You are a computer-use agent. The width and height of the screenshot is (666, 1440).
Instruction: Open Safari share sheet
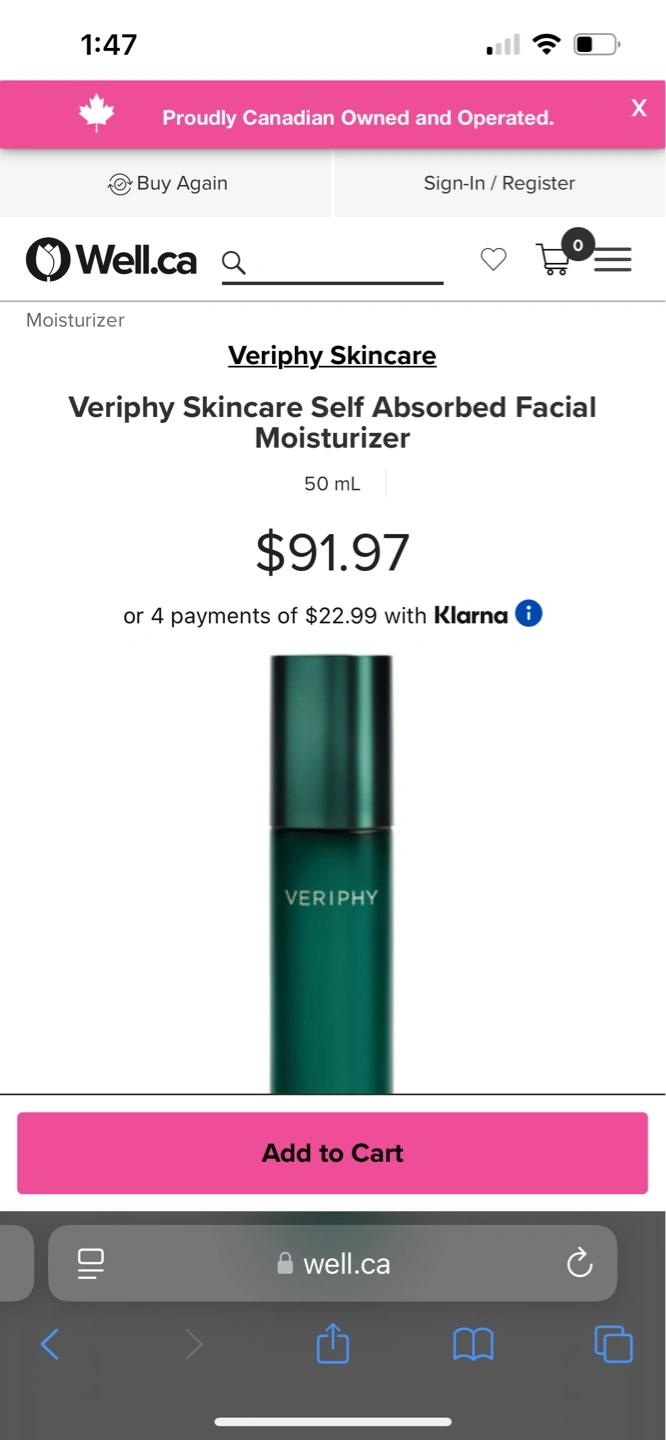333,1343
